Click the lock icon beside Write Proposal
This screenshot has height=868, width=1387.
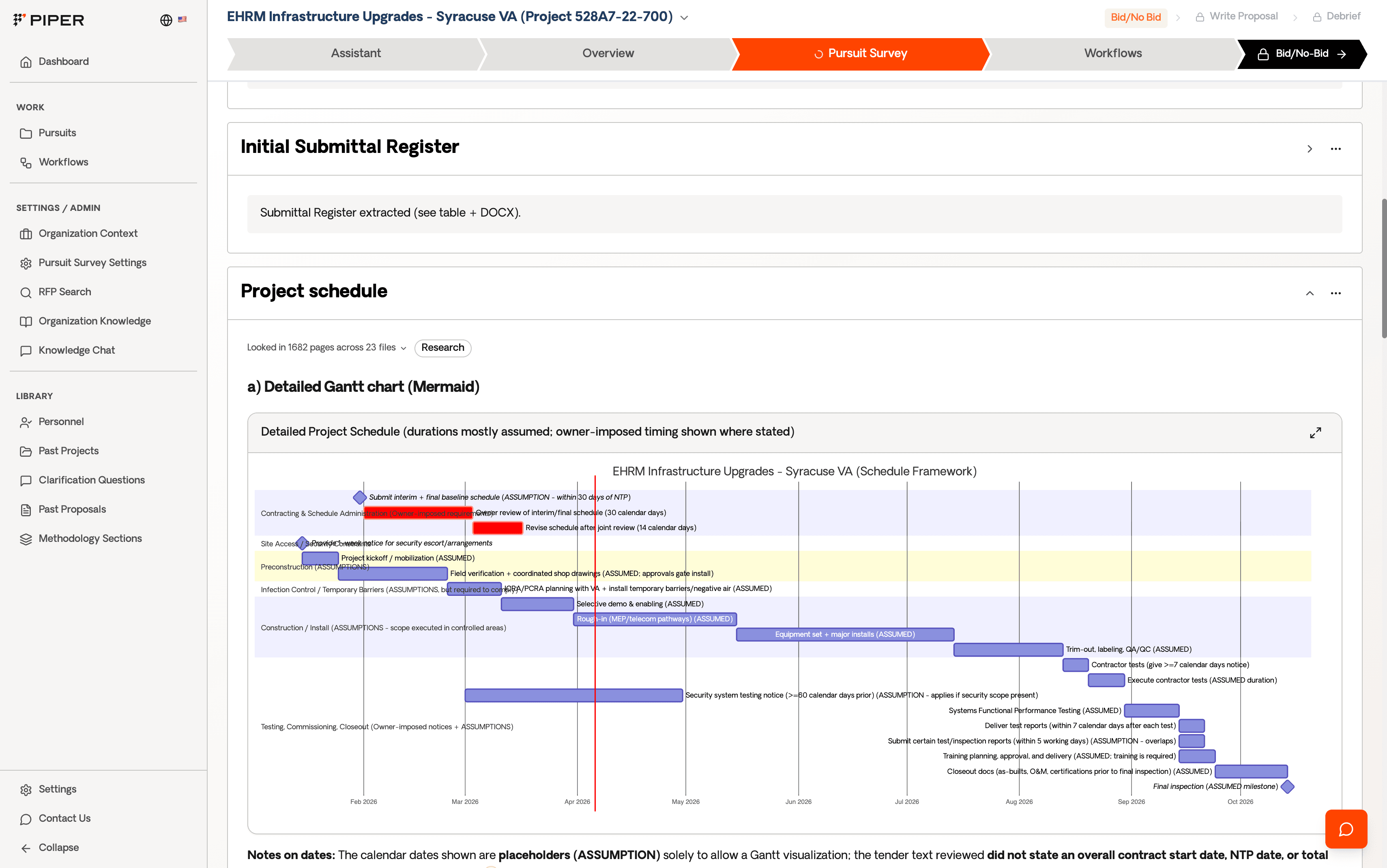pyautogui.click(x=1199, y=17)
